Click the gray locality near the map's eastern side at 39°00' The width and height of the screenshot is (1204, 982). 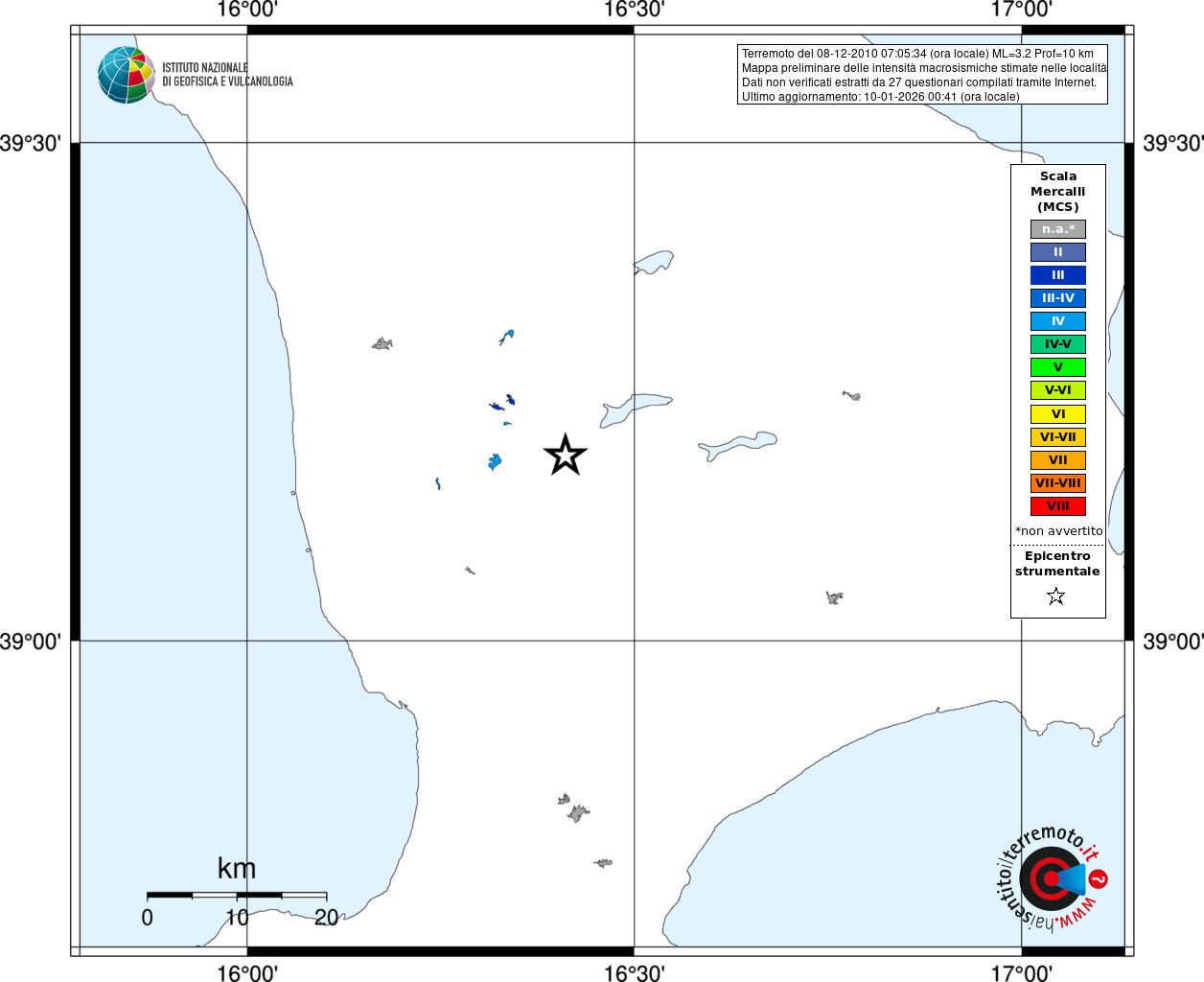[834, 597]
